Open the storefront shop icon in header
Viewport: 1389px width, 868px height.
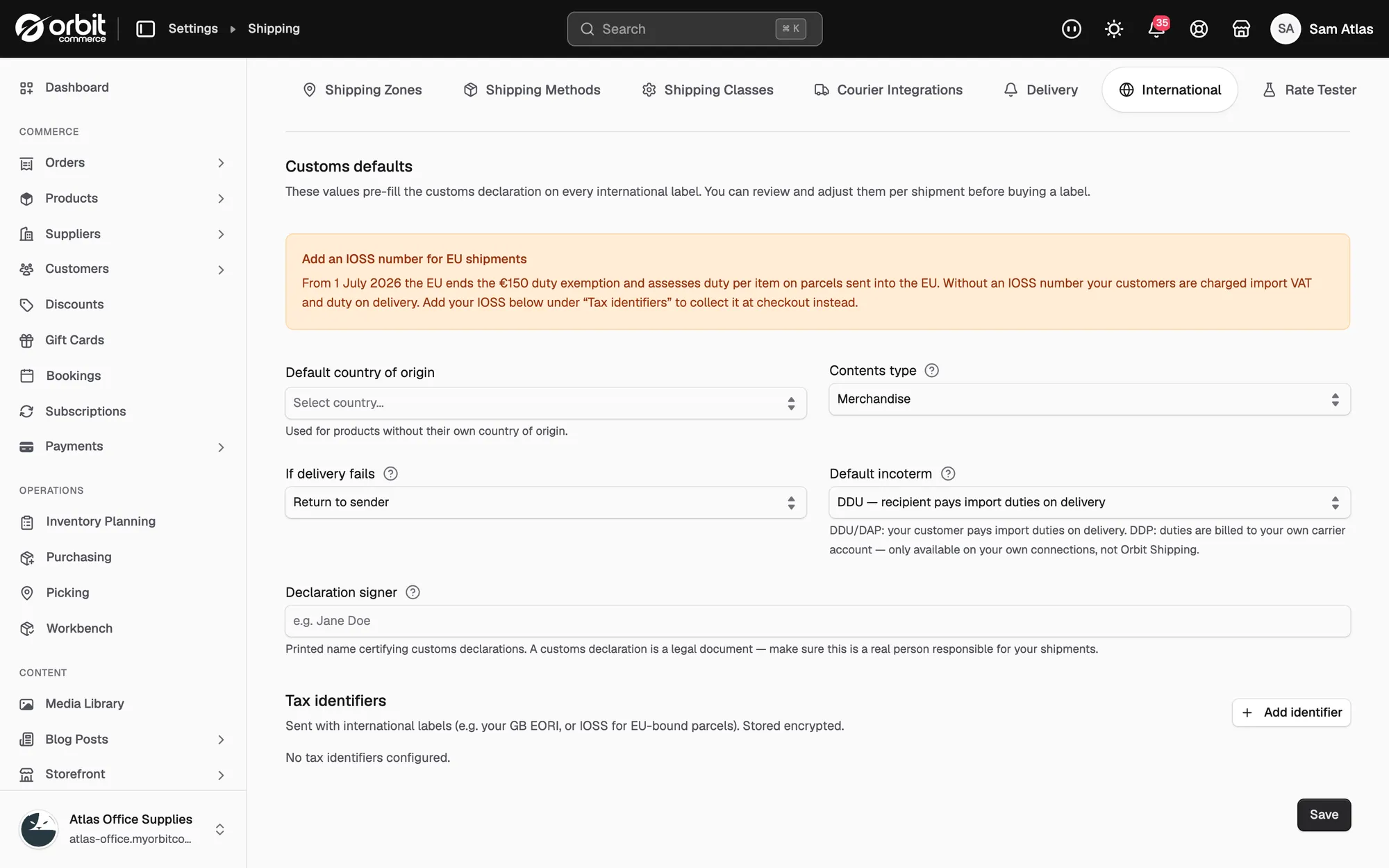1241,28
